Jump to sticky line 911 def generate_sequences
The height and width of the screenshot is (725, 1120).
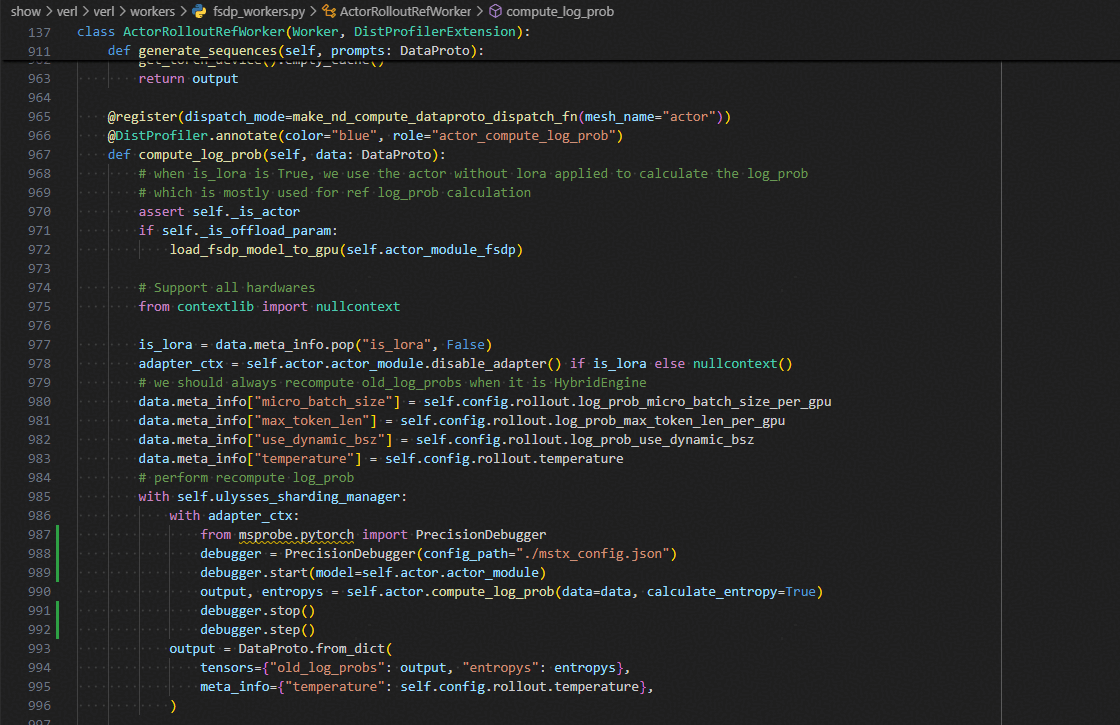pos(296,51)
